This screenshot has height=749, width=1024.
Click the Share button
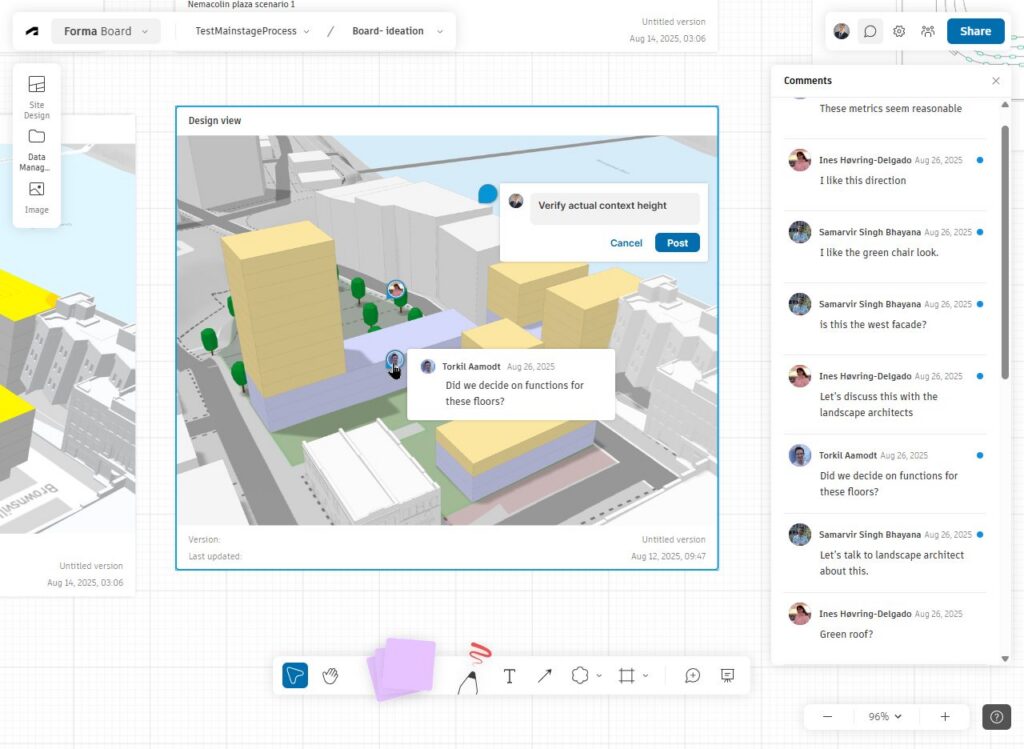975,31
